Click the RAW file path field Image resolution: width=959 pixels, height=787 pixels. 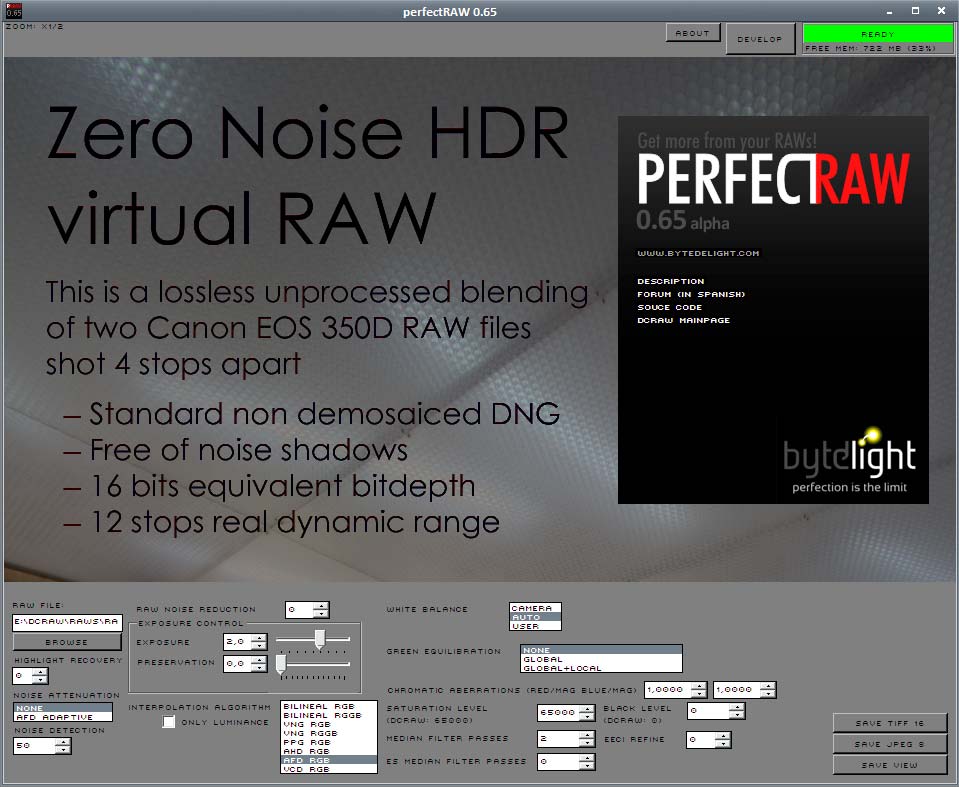[x=67, y=622]
